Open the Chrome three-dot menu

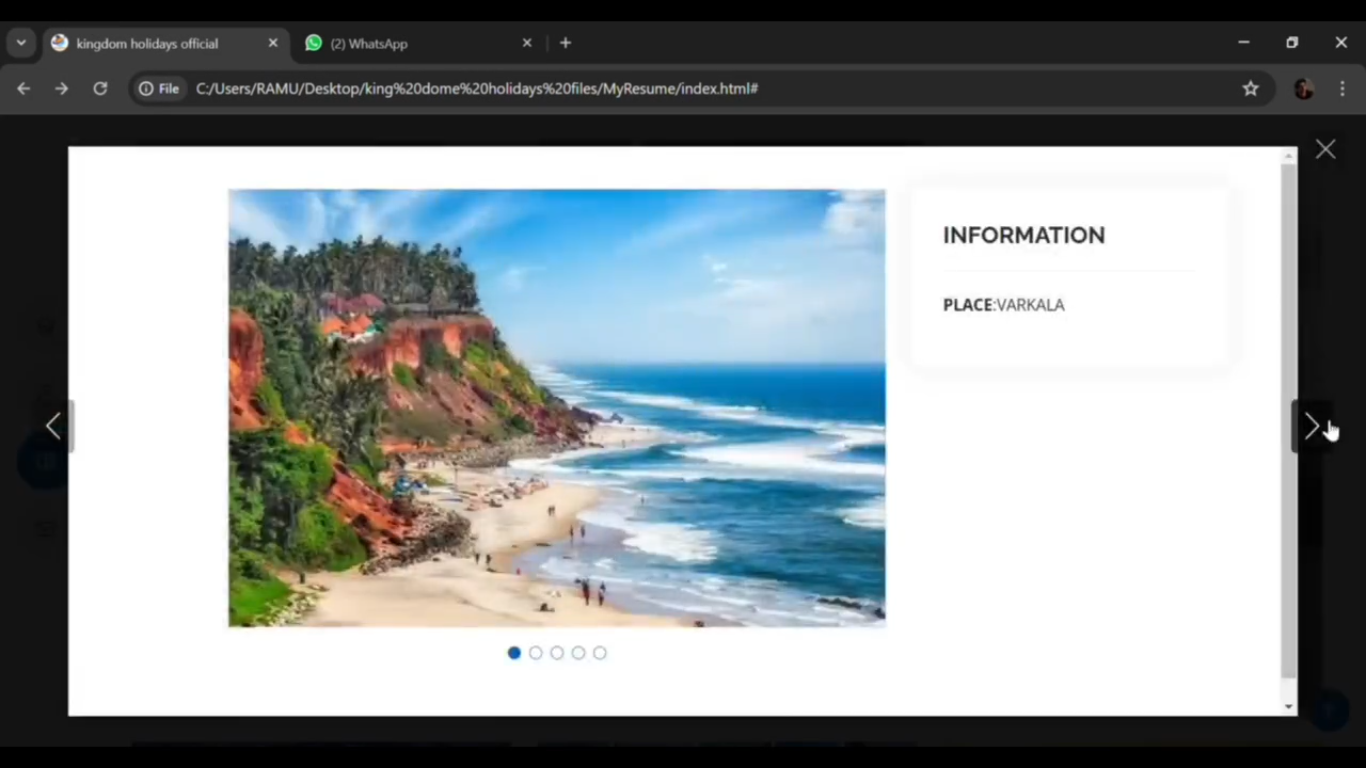pyautogui.click(x=1343, y=89)
